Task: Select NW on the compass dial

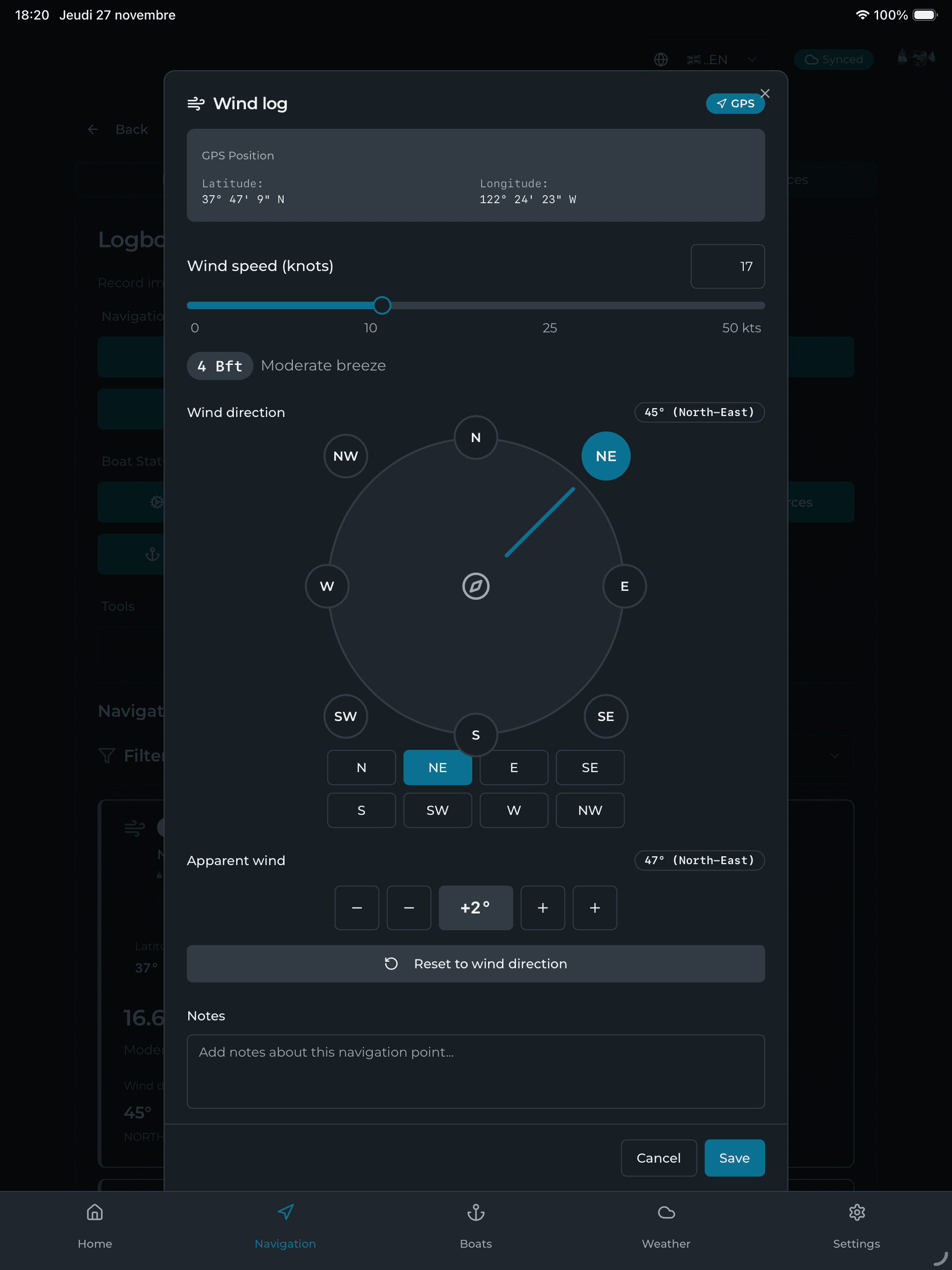Action: point(346,456)
